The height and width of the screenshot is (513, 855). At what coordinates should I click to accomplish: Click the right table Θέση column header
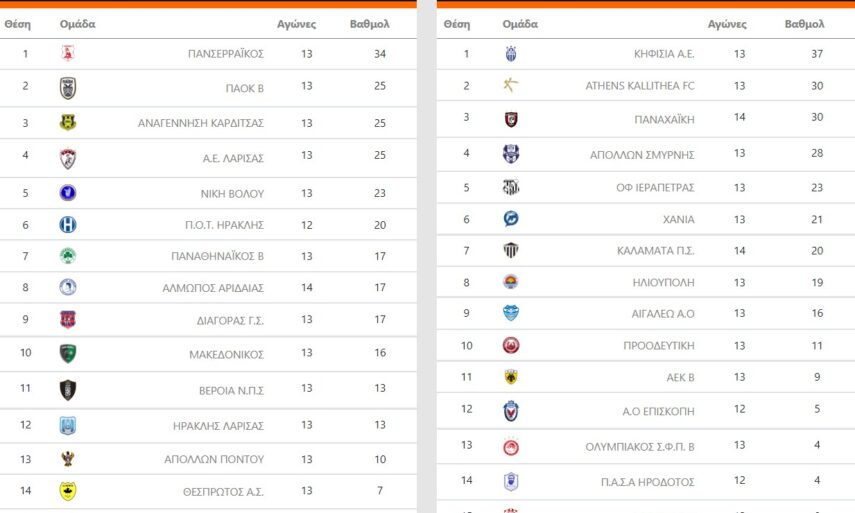tap(456, 24)
